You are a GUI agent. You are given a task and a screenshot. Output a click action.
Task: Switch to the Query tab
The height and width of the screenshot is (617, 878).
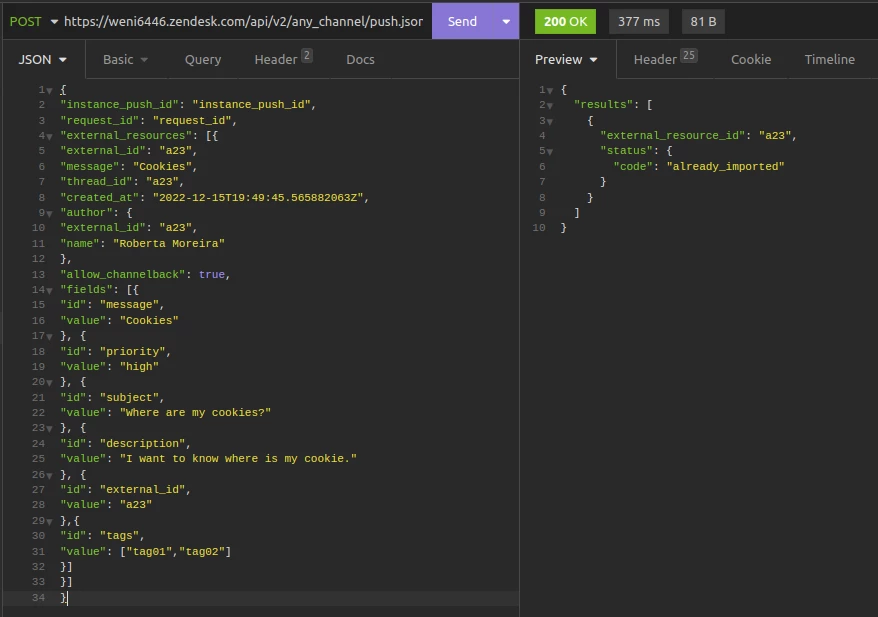point(203,59)
